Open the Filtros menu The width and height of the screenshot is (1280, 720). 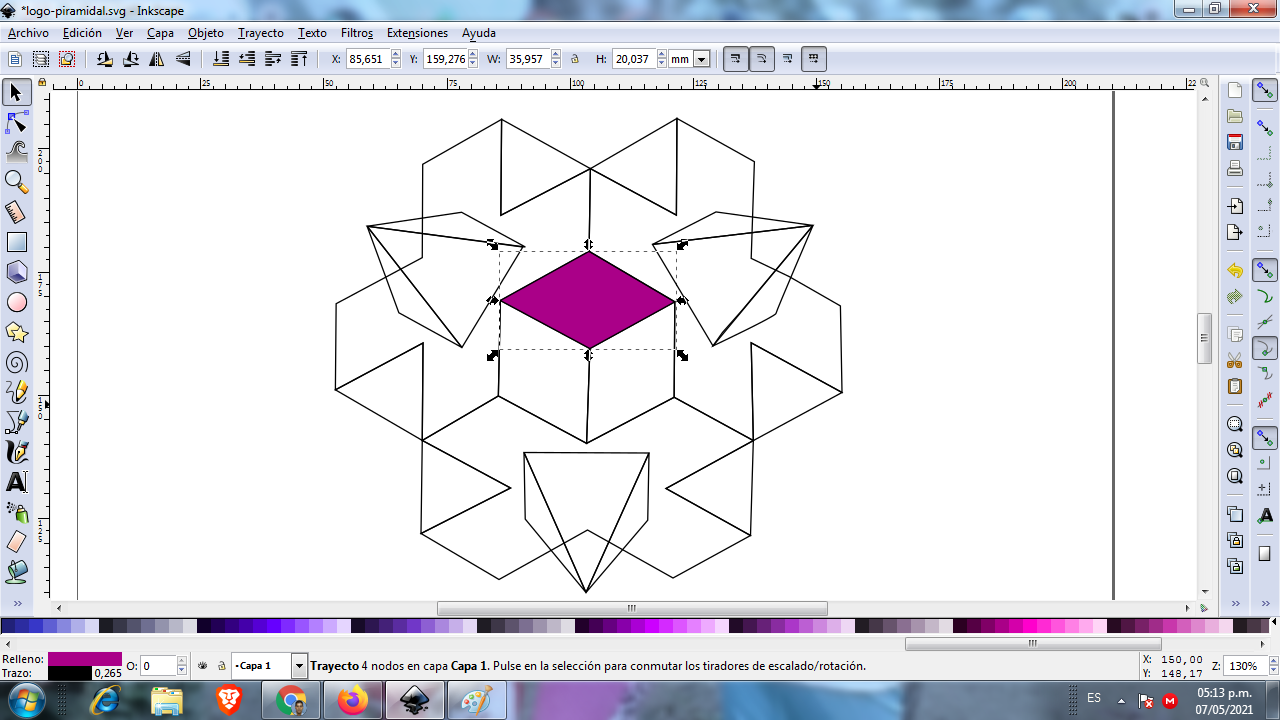click(357, 33)
